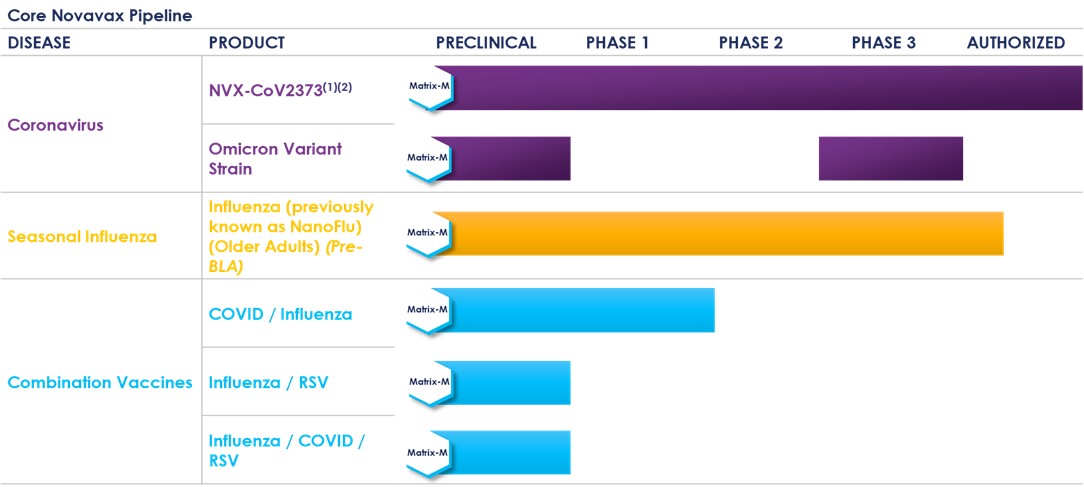Select the Coronavirus disease category label

(x=55, y=125)
